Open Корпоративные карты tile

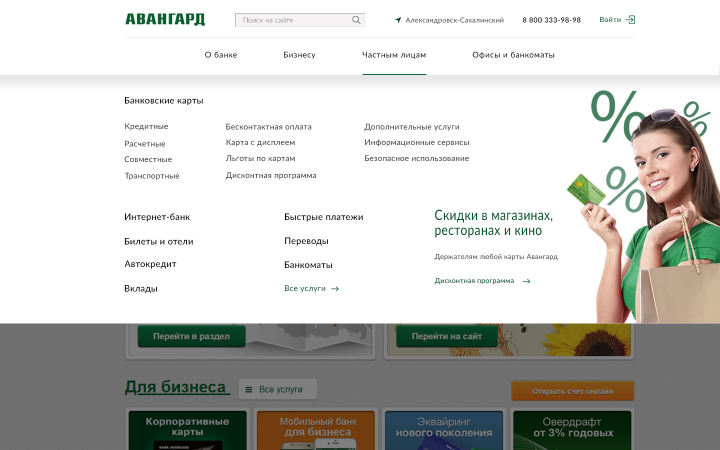[187, 430]
